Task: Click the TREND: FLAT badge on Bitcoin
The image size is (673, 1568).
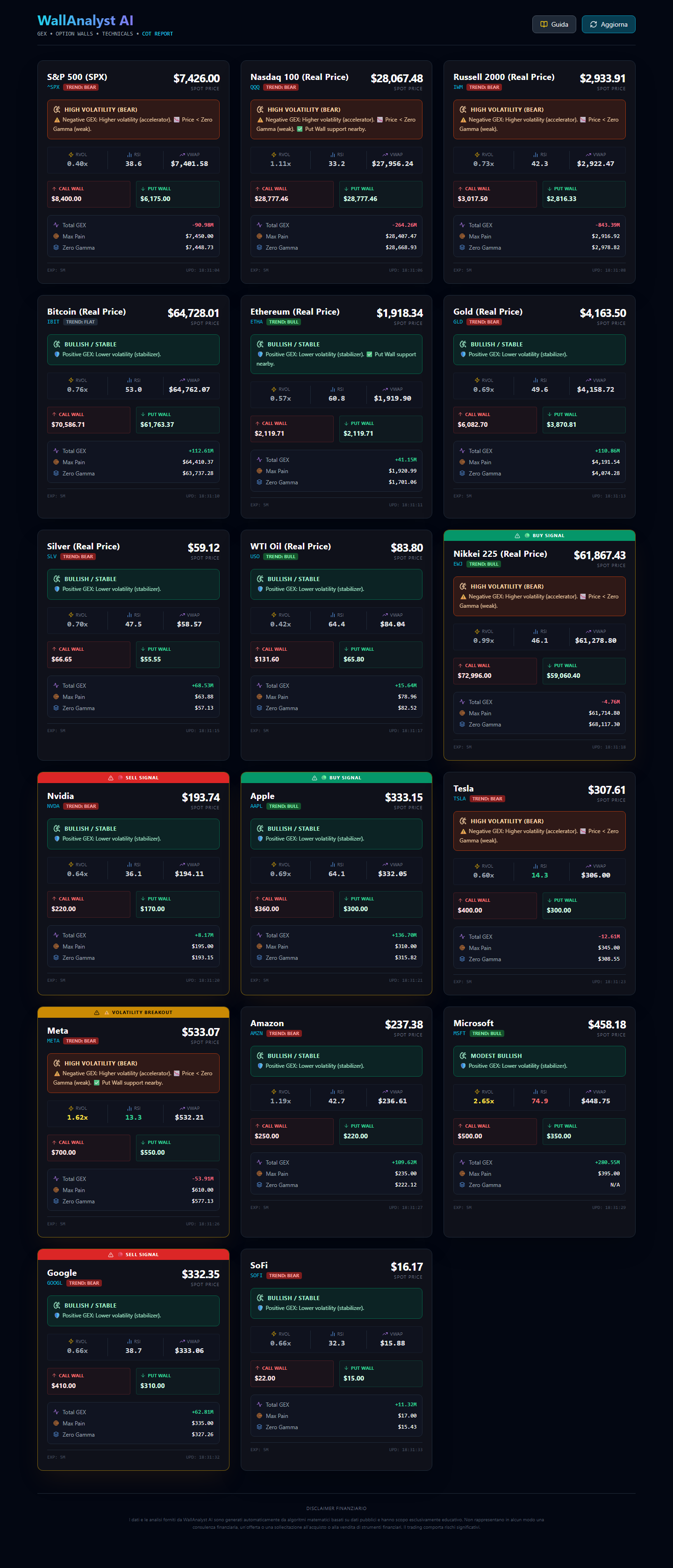Action: [80, 322]
